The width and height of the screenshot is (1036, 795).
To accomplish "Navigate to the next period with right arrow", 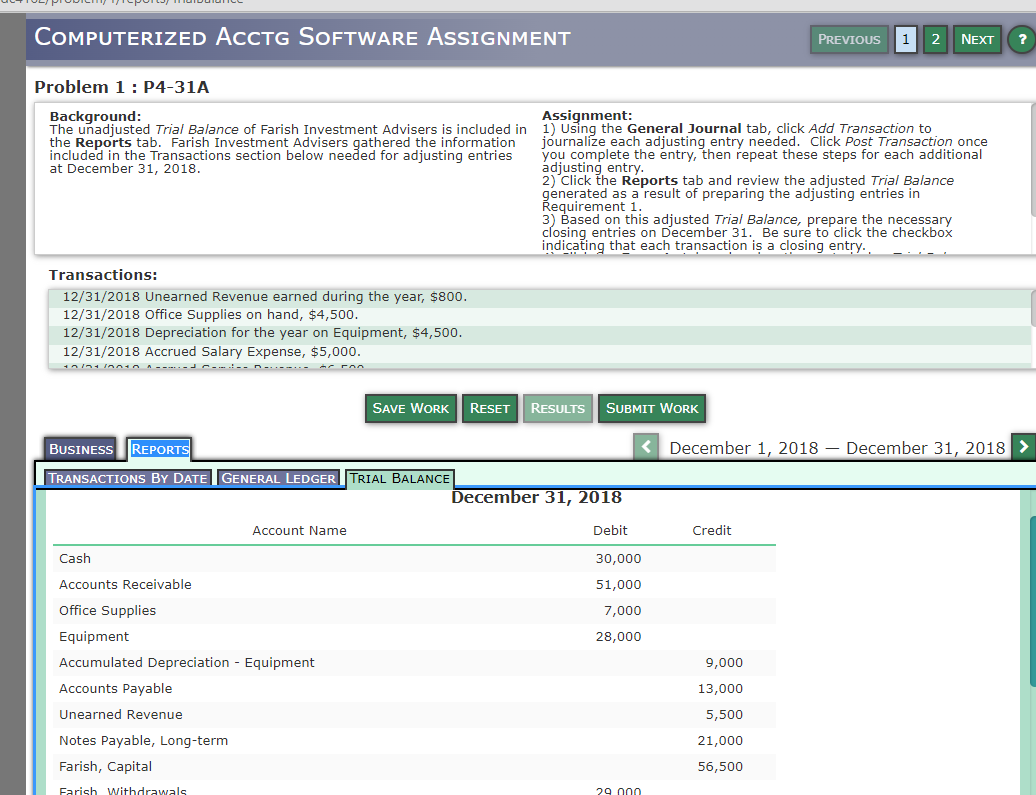I will (x=1025, y=447).
